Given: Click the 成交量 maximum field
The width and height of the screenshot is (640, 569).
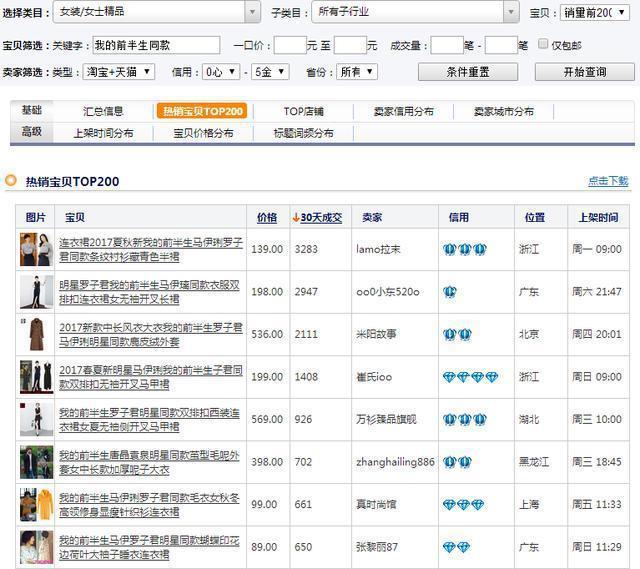Looking at the screenshot, I should point(501,45).
